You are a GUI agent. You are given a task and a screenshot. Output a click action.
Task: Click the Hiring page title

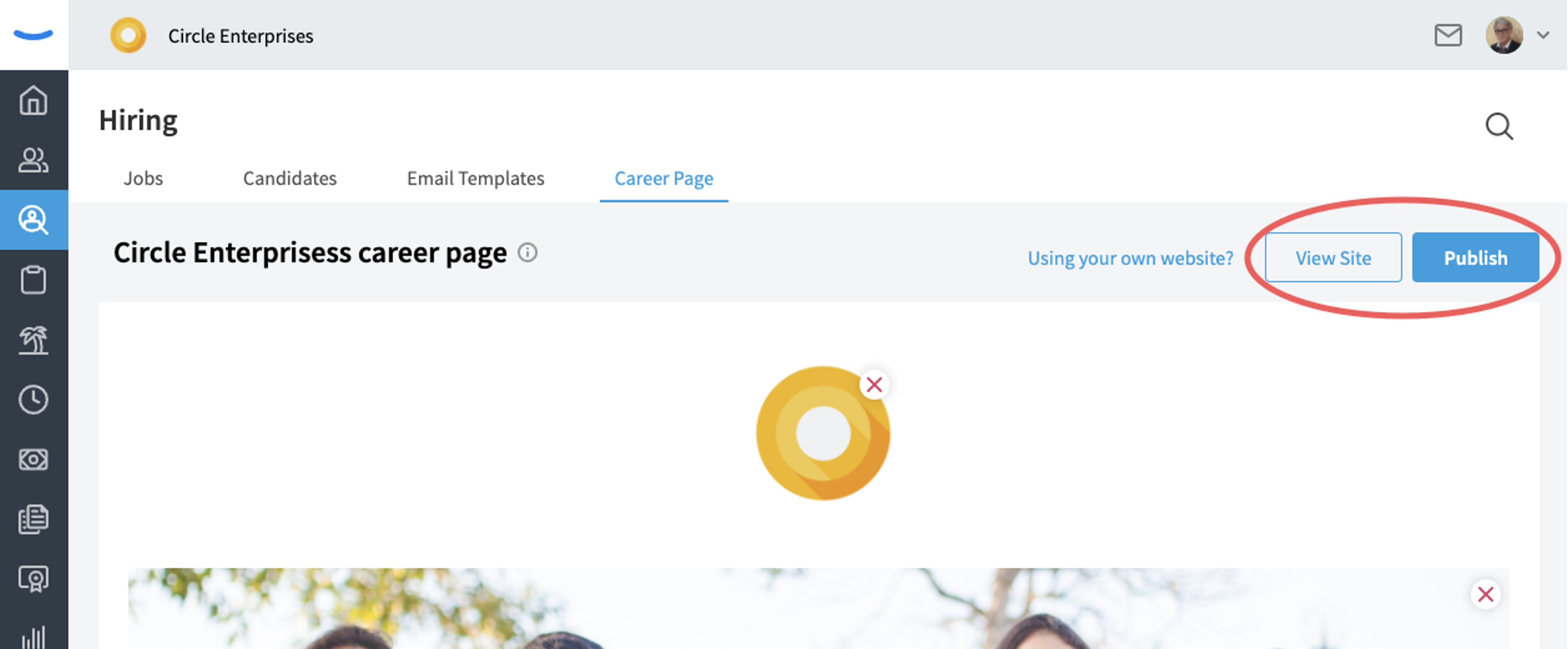pos(138,120)
